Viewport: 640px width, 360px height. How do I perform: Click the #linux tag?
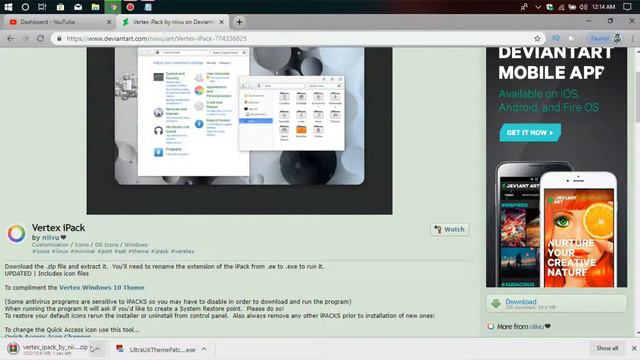pyautogui.click(x=60, y=251)
